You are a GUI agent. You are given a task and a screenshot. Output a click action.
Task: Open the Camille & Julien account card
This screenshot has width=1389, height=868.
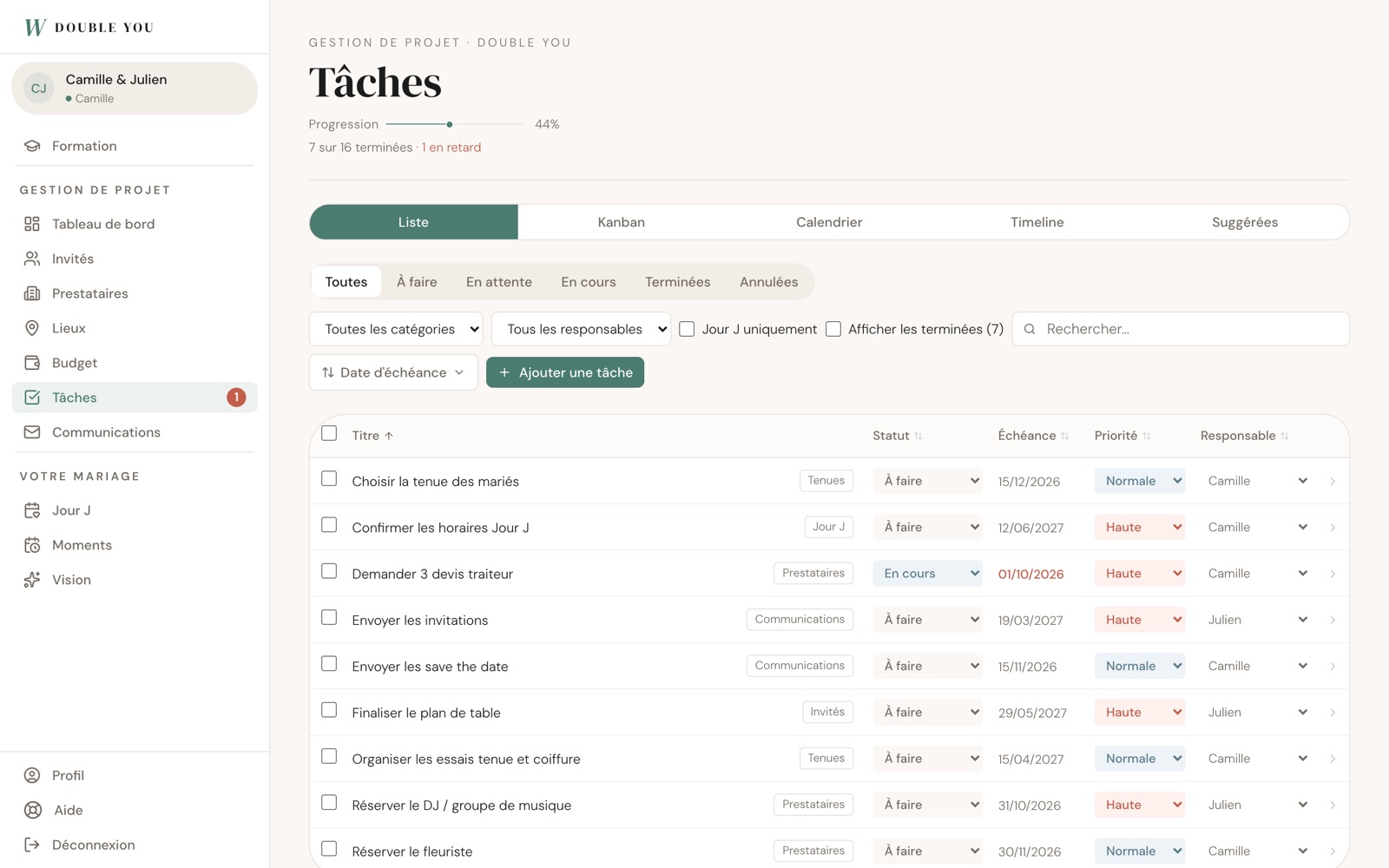[x=135, y=88]
